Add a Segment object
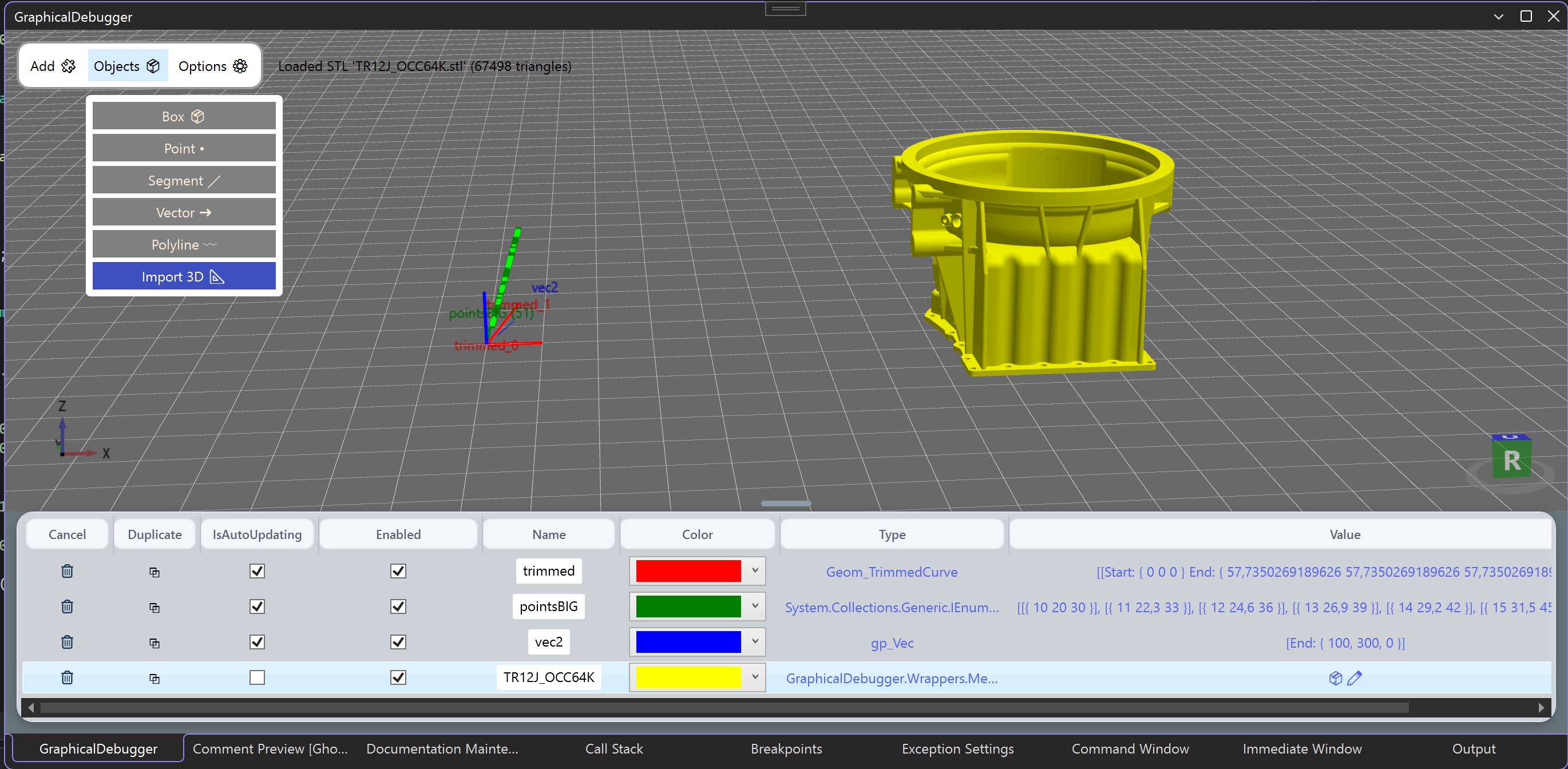The image size is (1568, 769). [184, 181]
